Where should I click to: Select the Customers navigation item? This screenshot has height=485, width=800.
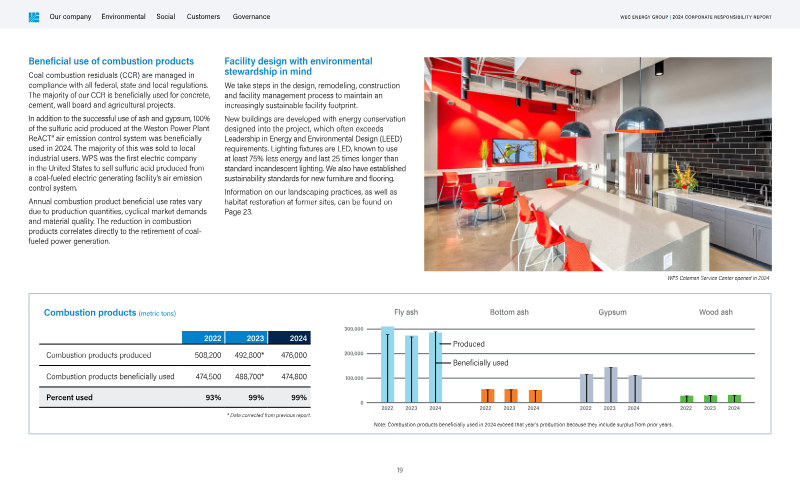tap(204, 17)
